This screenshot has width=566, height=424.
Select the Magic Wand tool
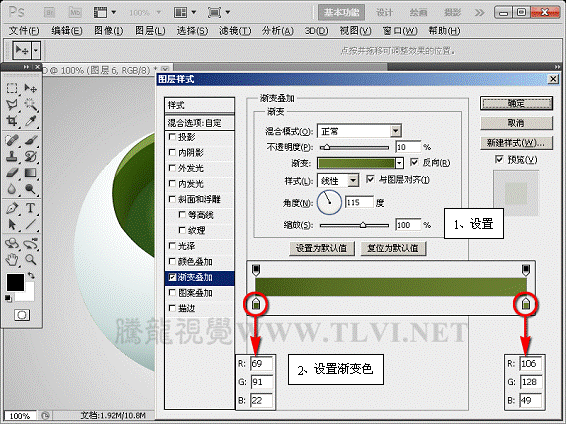(x=31, y=104)
